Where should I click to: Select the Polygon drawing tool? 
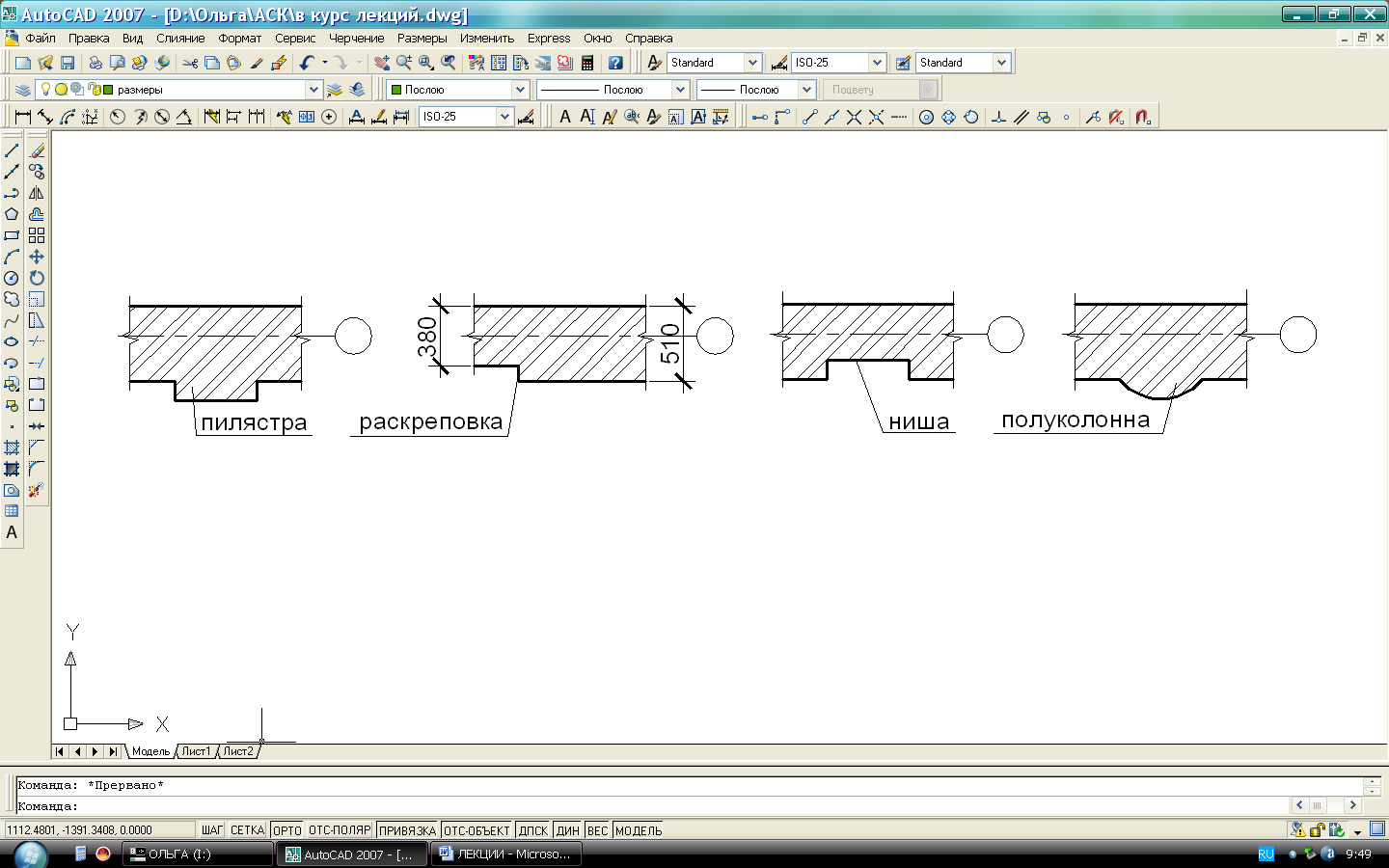pos(12,214)
